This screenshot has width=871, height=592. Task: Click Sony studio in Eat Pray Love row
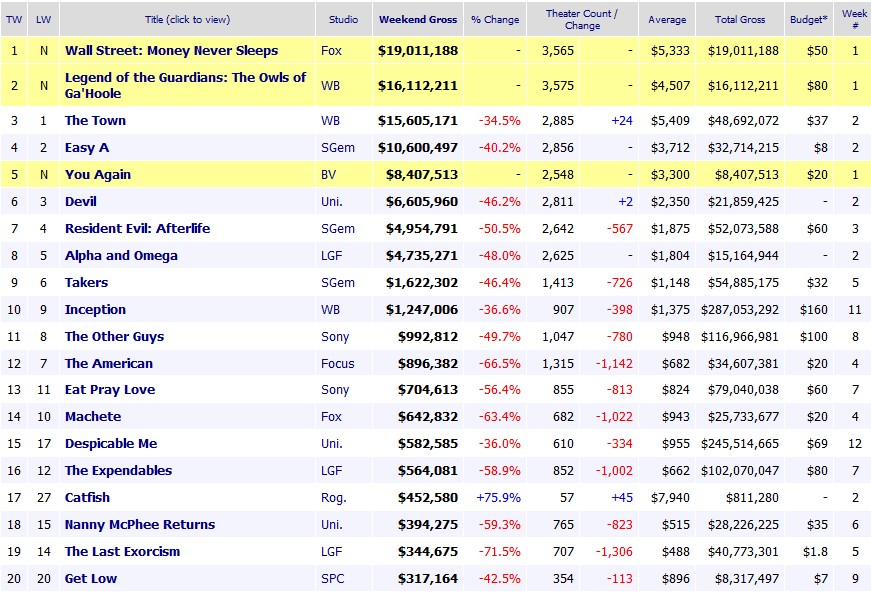pos(335,390)
